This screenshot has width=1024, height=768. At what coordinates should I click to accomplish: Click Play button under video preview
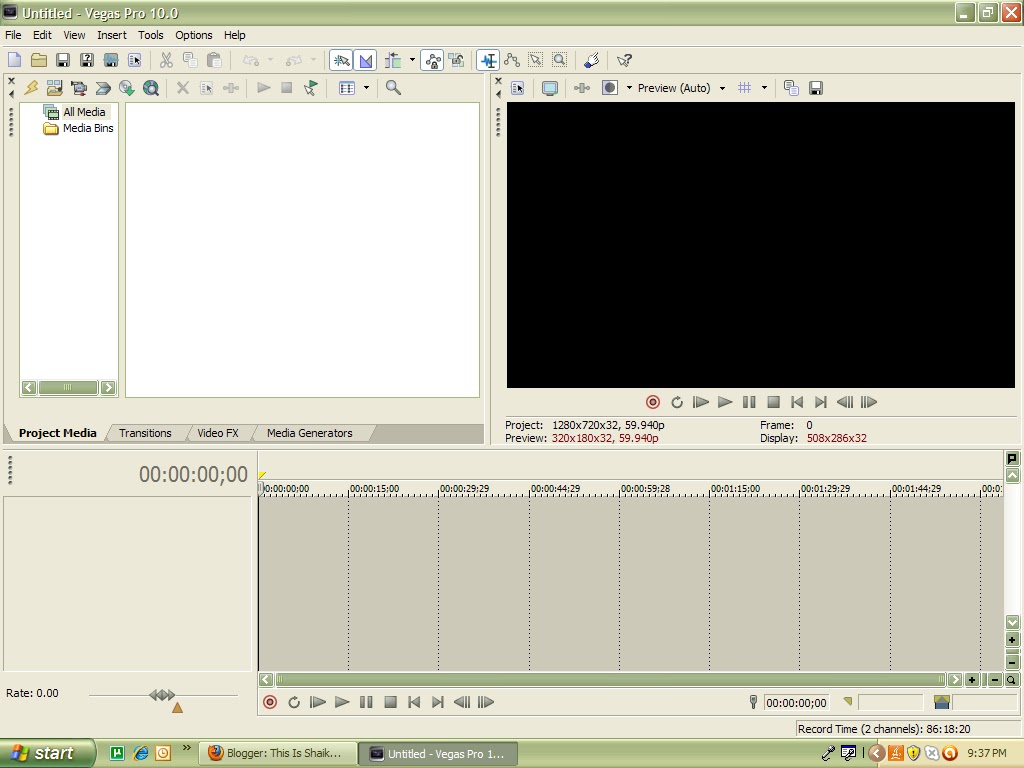pyautogui.click(x=725, y=402)
